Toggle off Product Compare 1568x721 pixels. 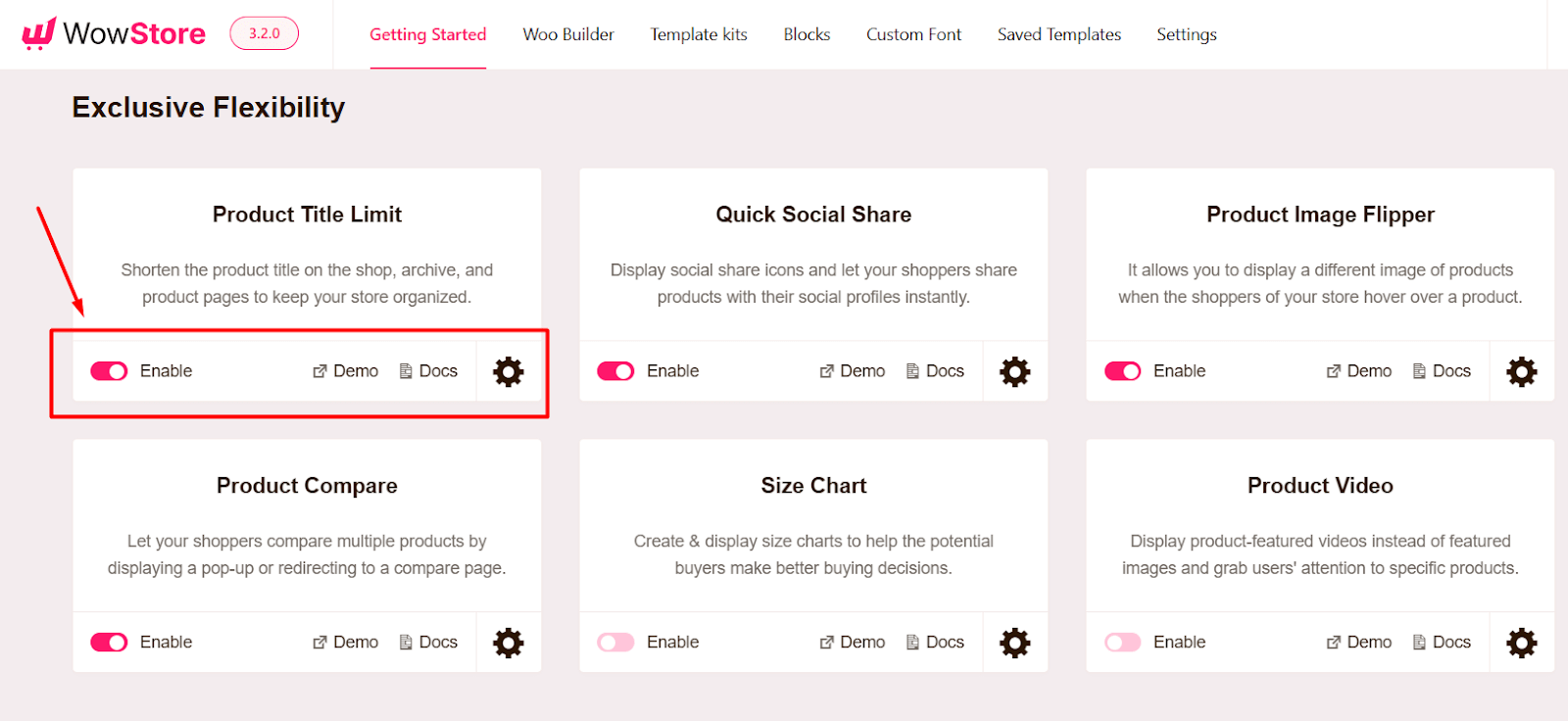[x=108, y=643]
